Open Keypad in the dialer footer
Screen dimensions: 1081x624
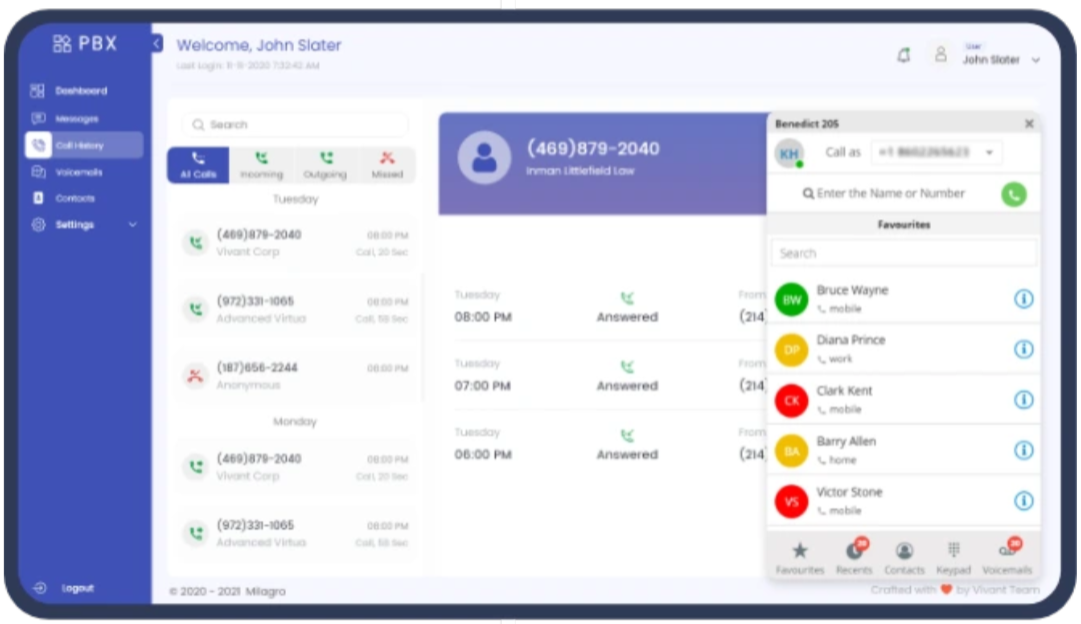pyautogui.click(x=953, y=557)
